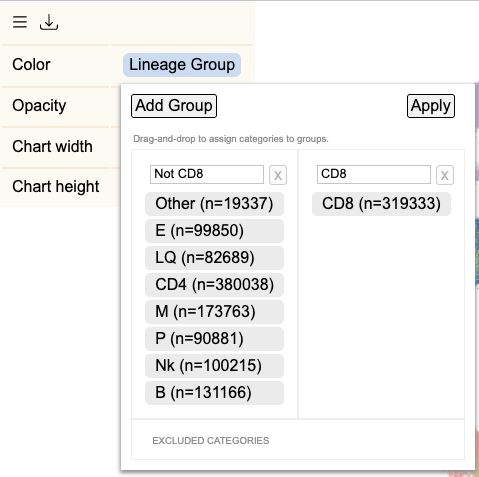Click the Chart width setting label

pos(52,147)
